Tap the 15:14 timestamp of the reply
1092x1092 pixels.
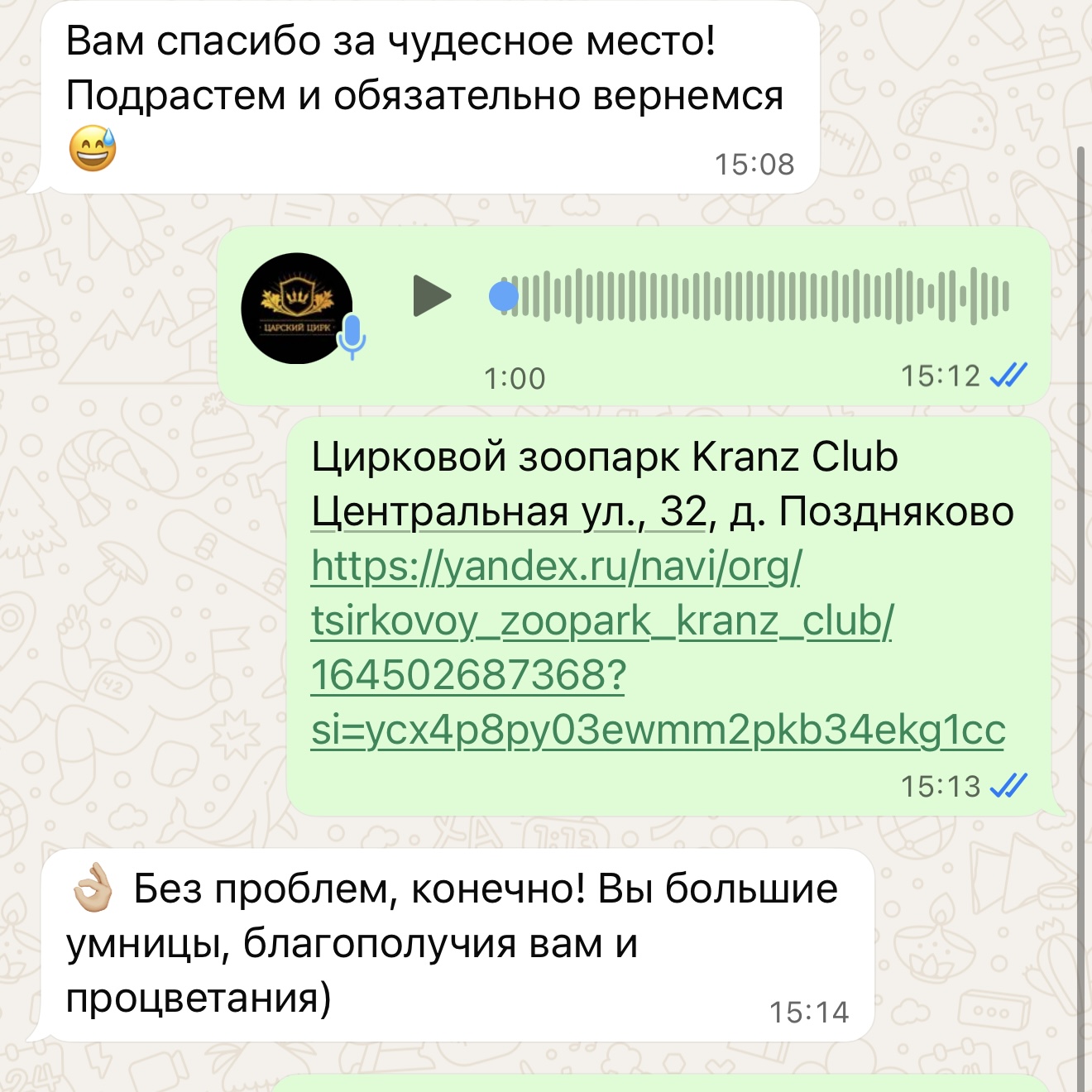[x=809, y=1013]
